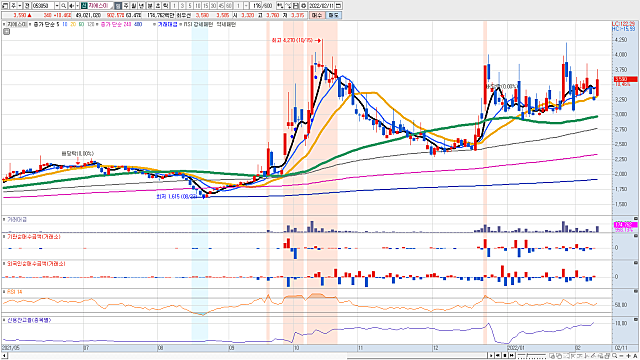
Task: Click the small panel icon under the 지에스이 legend
Action: click(x=6, y=31)
